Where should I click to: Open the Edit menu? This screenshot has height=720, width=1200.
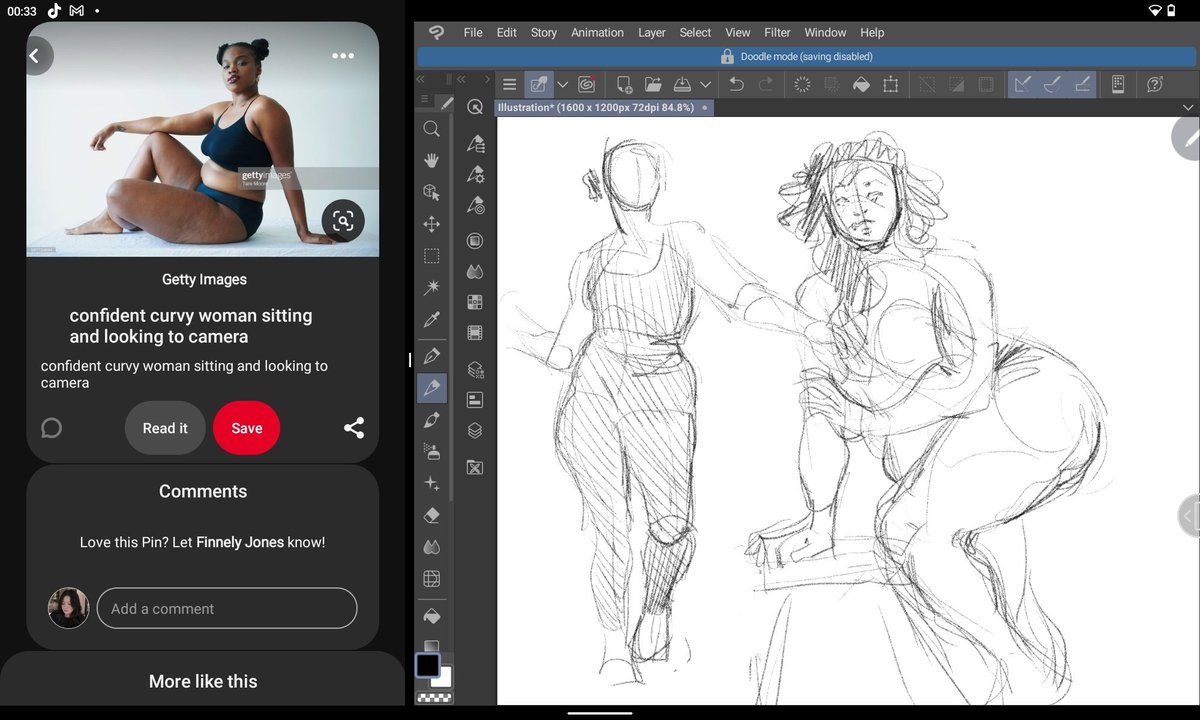click(507, 32)
